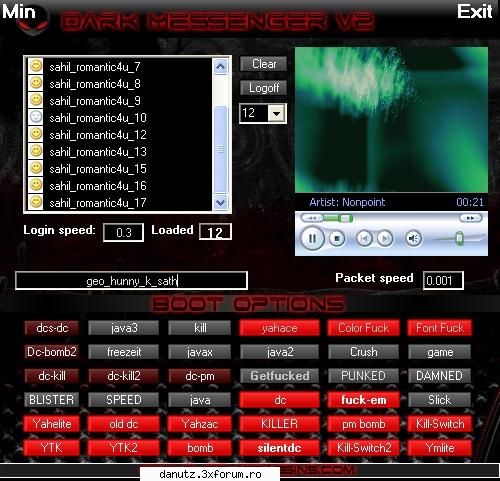
Task: Skip to next track in player
Action: (x=385, y=239)
